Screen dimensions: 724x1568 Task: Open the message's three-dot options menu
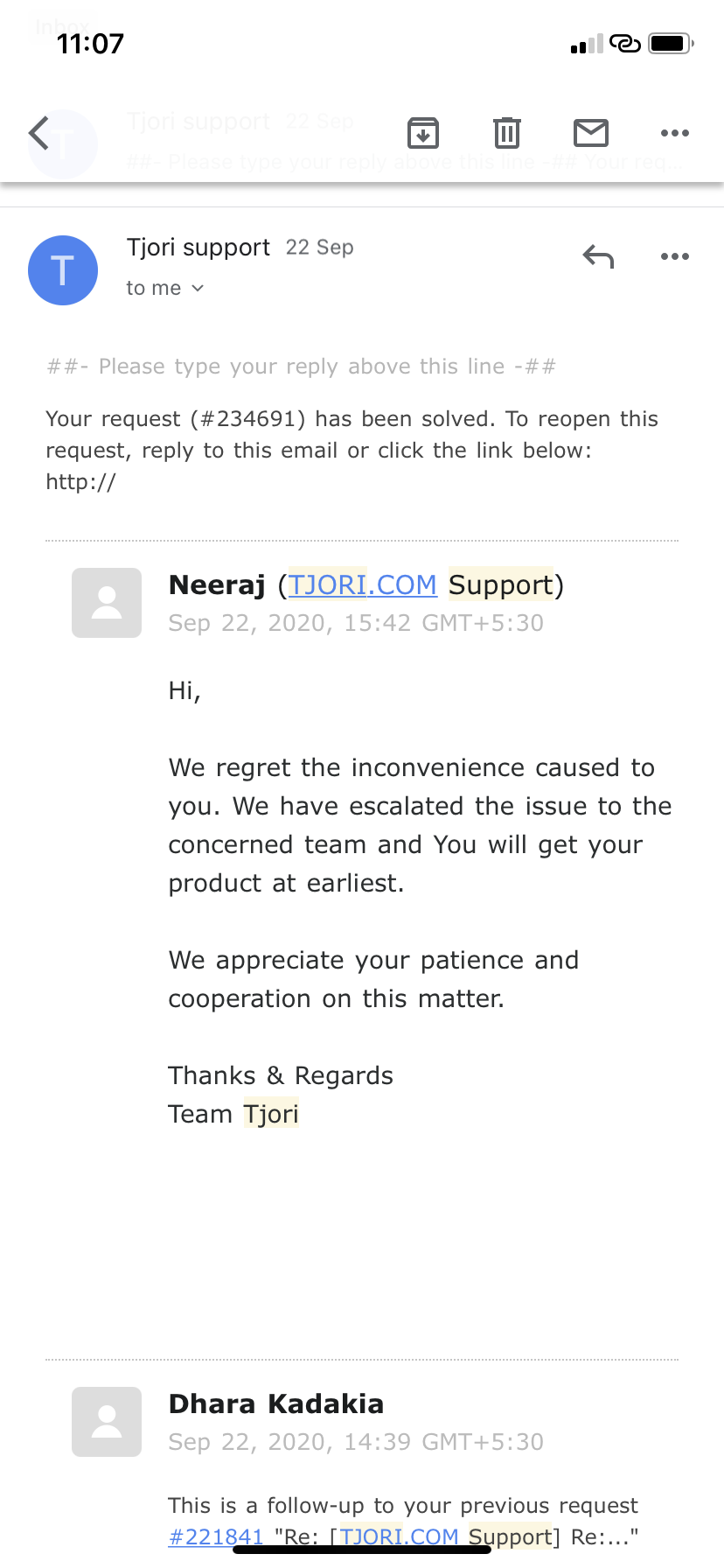tap(674, 257)
